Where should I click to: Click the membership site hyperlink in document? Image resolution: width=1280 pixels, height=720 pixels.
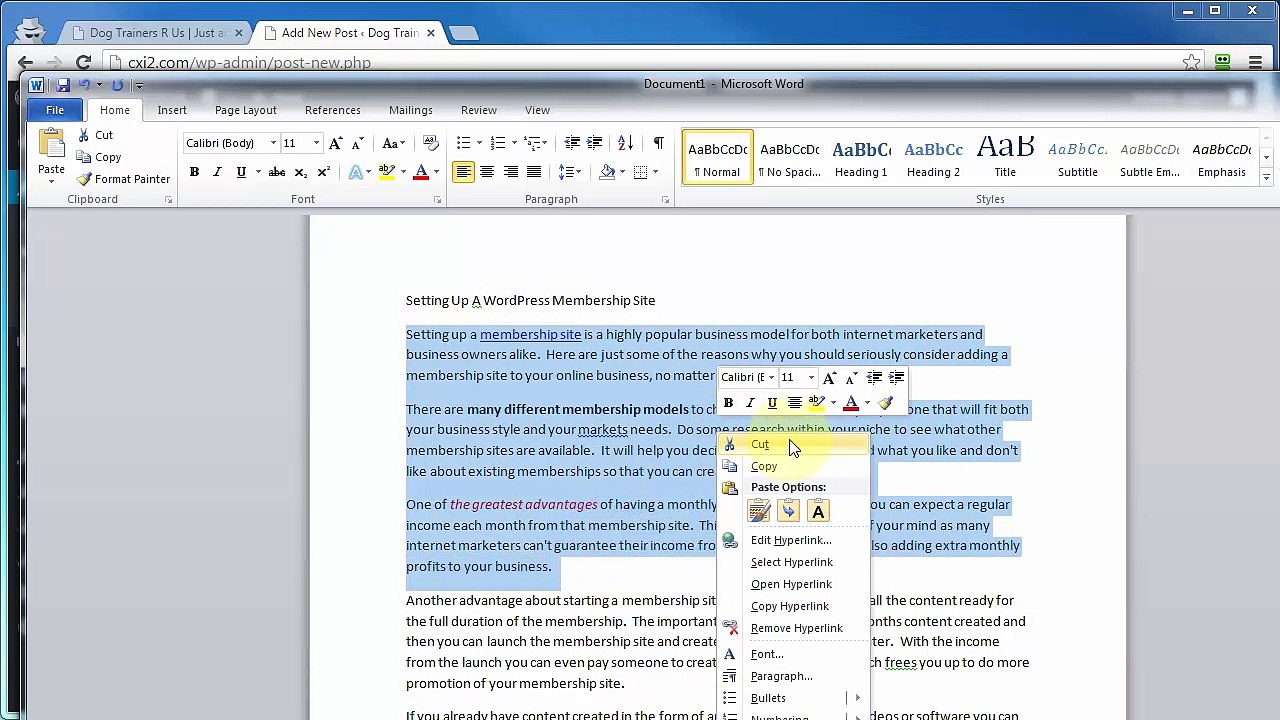[530, 334]
